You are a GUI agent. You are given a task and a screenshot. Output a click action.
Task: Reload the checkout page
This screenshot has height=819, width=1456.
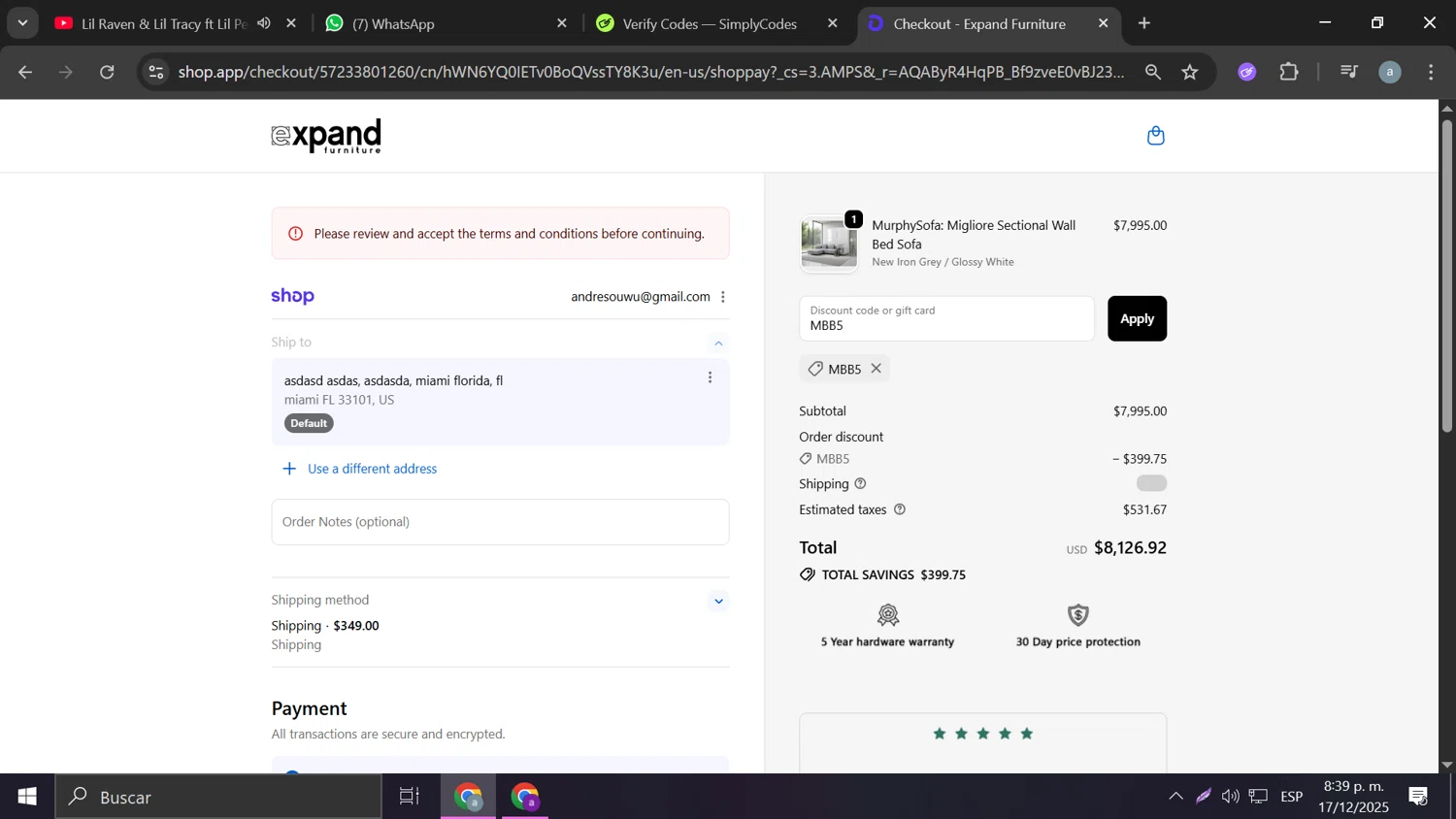[108, 72]
